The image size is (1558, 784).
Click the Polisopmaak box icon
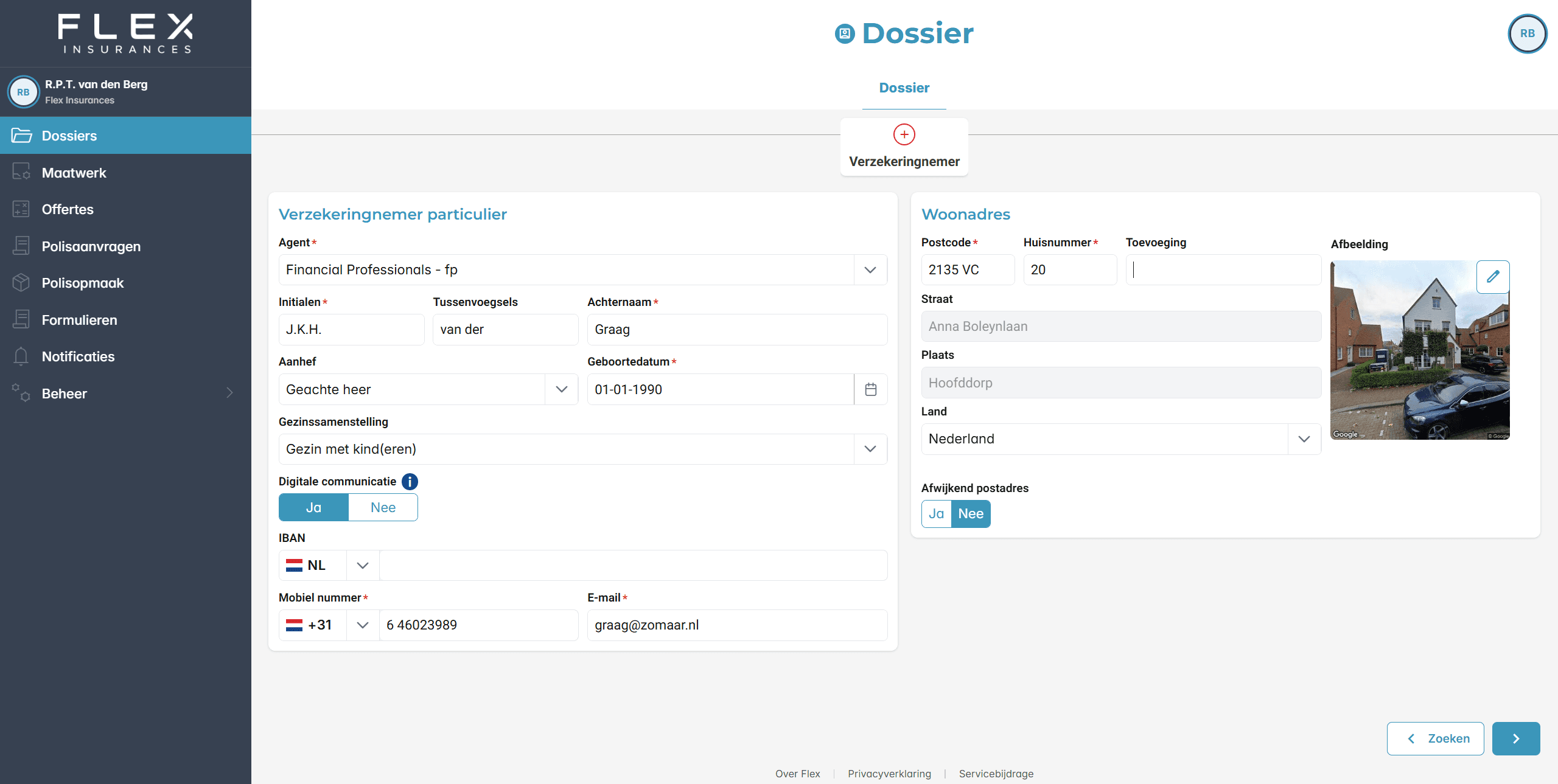pos(21,283)
